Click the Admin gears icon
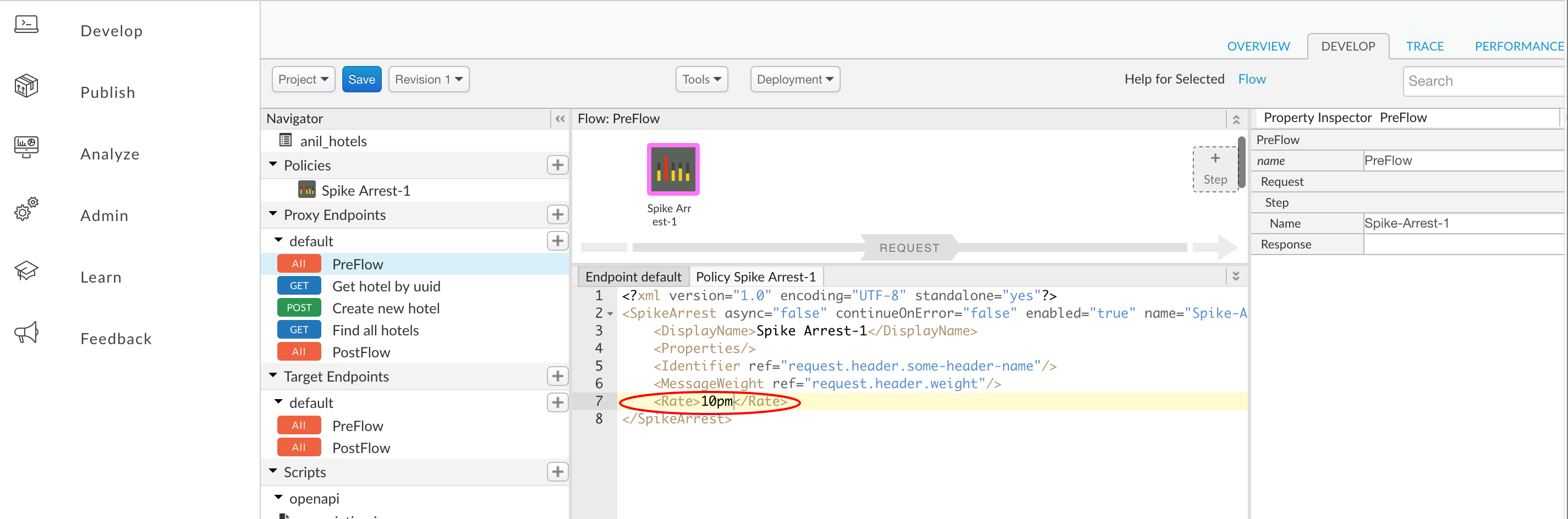The image size is (1568, 519). point(26,209)
